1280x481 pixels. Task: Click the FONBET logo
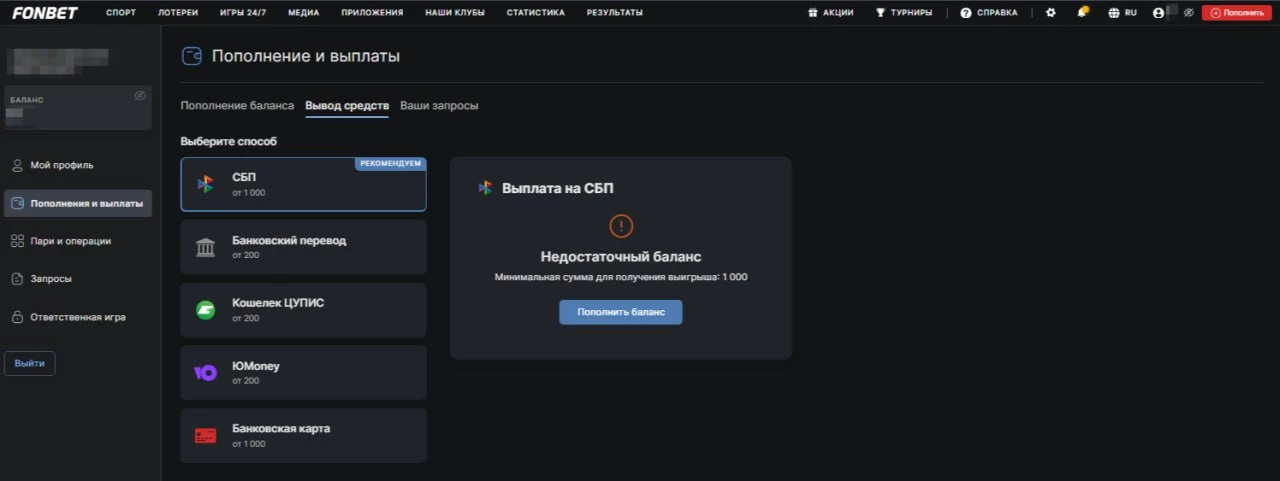click(x=45, y=13)
